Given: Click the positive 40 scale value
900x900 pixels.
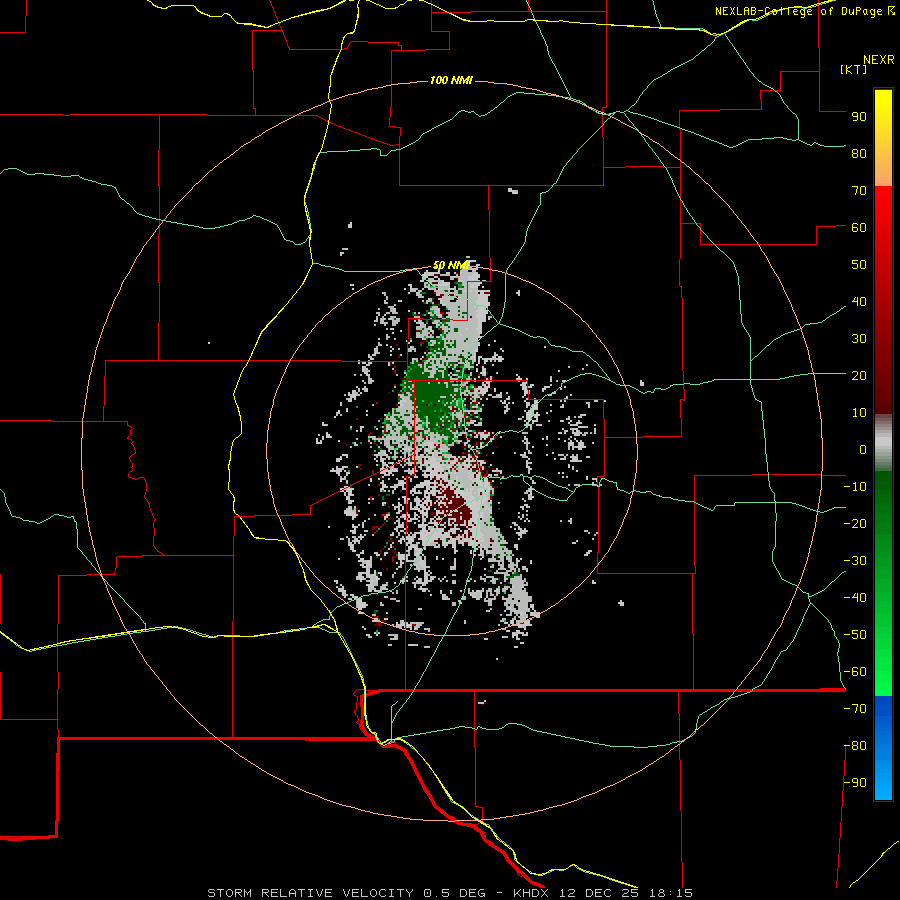Looking at the screenshot, I should pos(859,301).
